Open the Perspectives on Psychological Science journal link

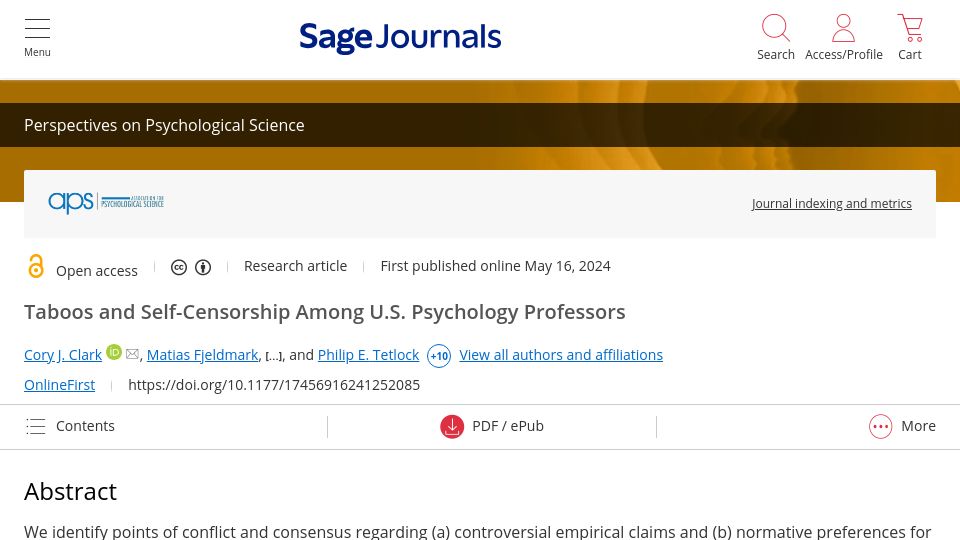pos(164,125)
